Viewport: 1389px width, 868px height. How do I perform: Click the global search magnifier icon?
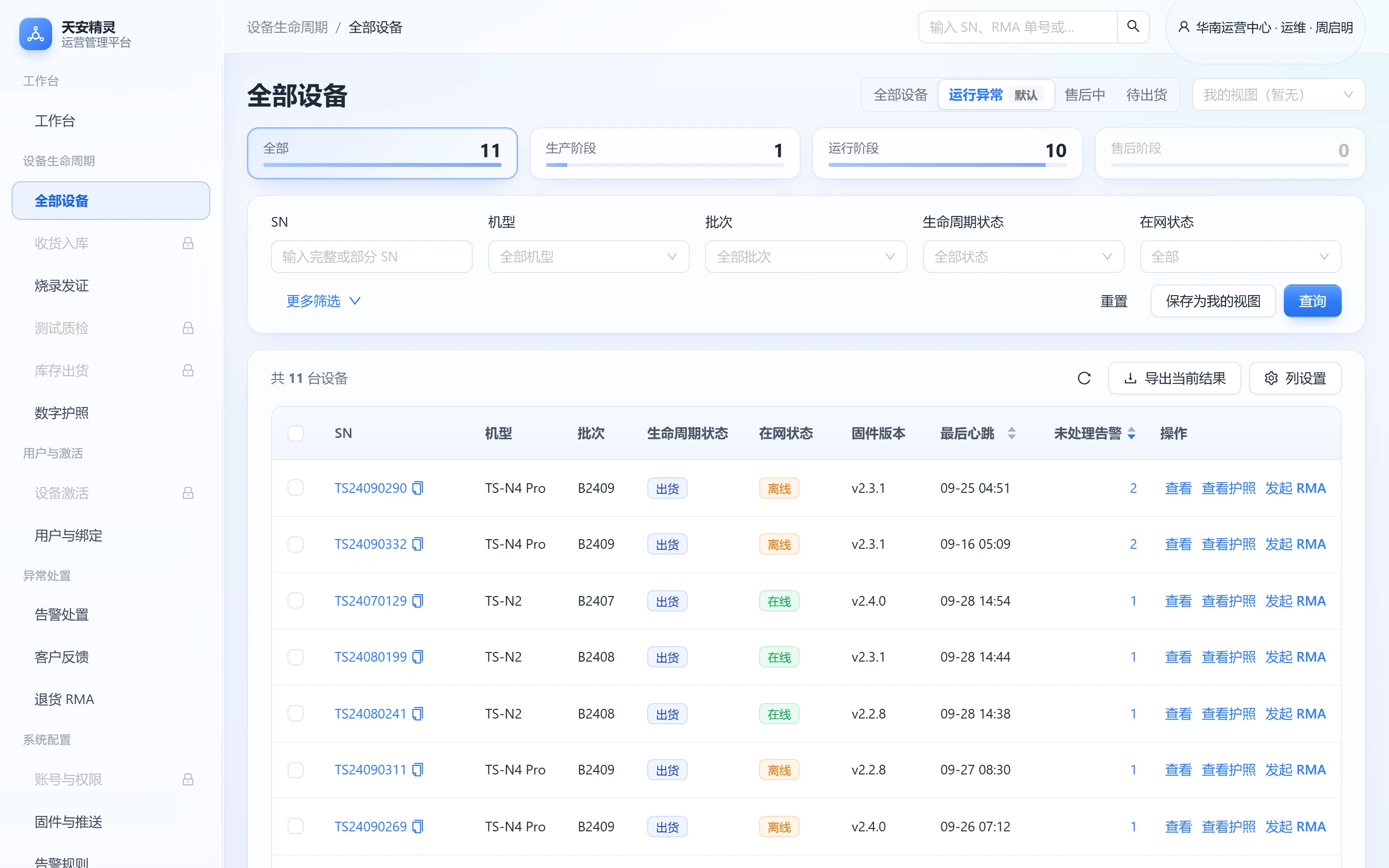pos(1132,27)
